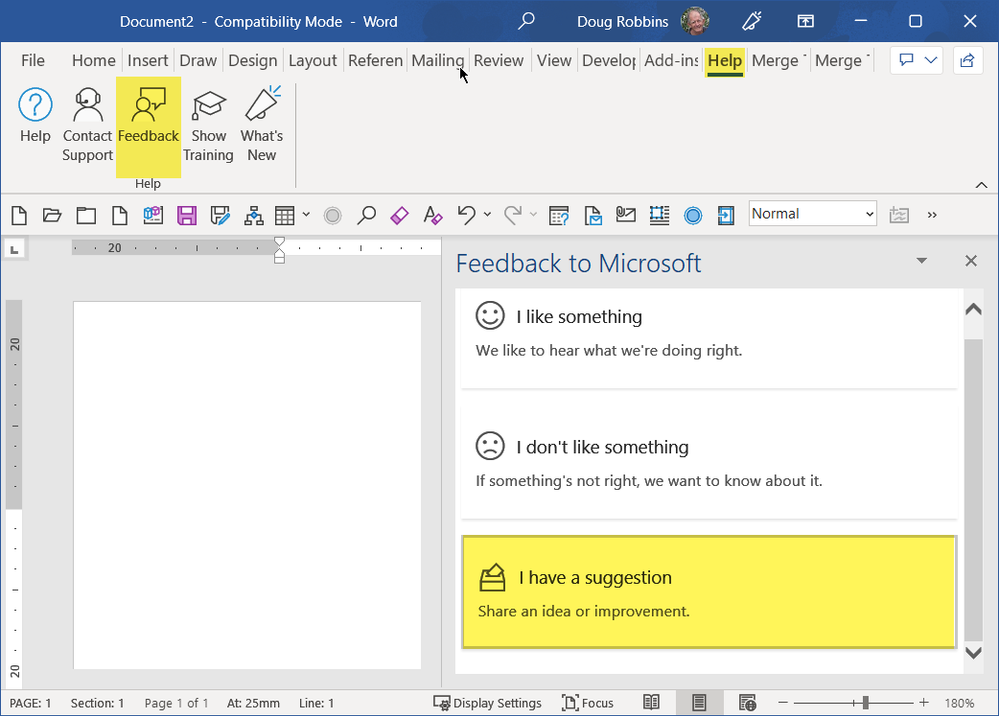Click the New blank document toolbar icon
999x716 pixels.
coord(19,215)
